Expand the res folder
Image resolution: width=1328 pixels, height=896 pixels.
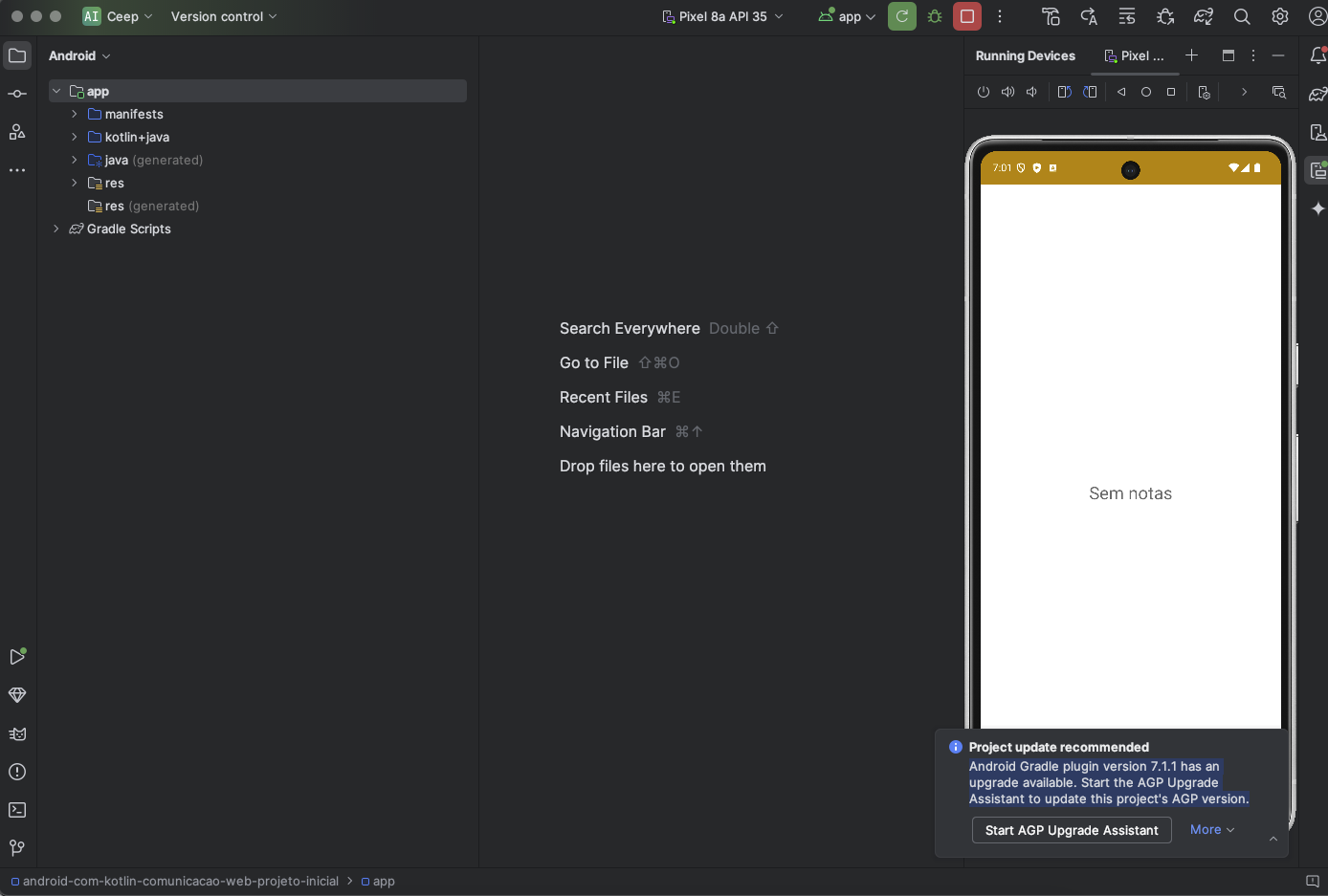(75, 183)
